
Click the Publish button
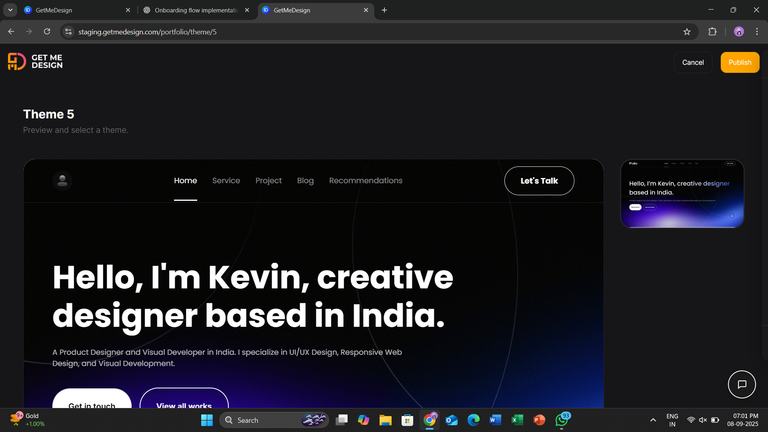(740, 62)
